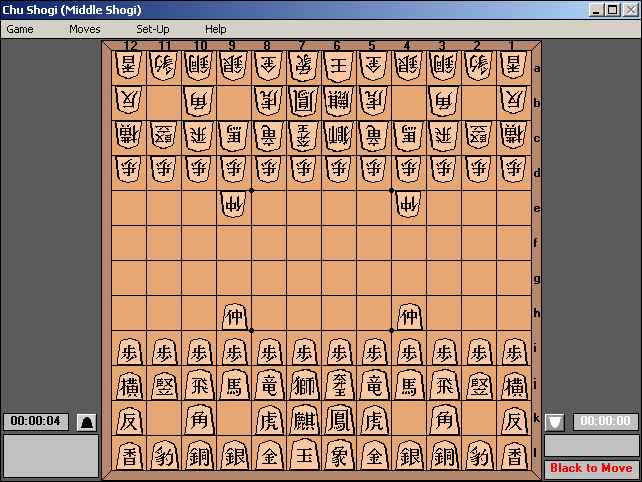Click White's Bishop on square 10b

pyautogui.click(x=199, y=100)
